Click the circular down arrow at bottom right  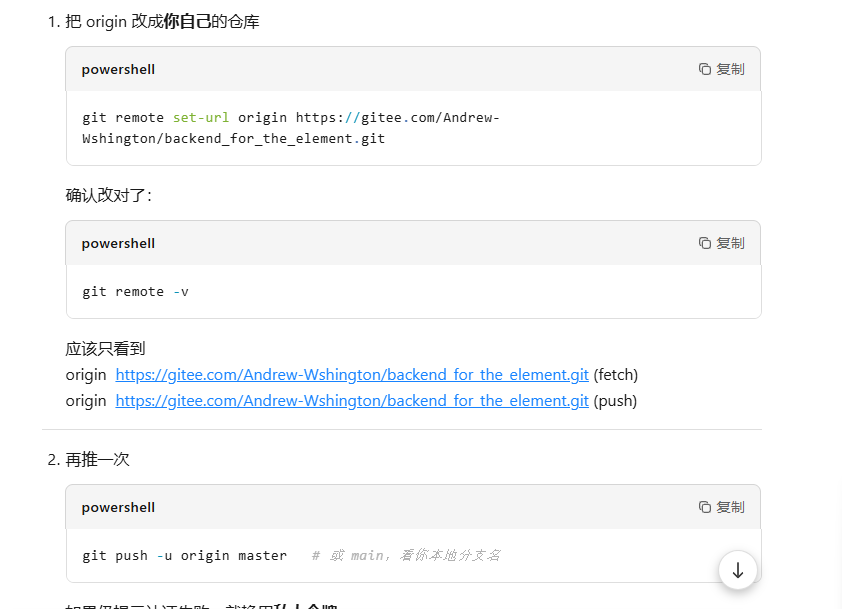click(x=738, y=570)
